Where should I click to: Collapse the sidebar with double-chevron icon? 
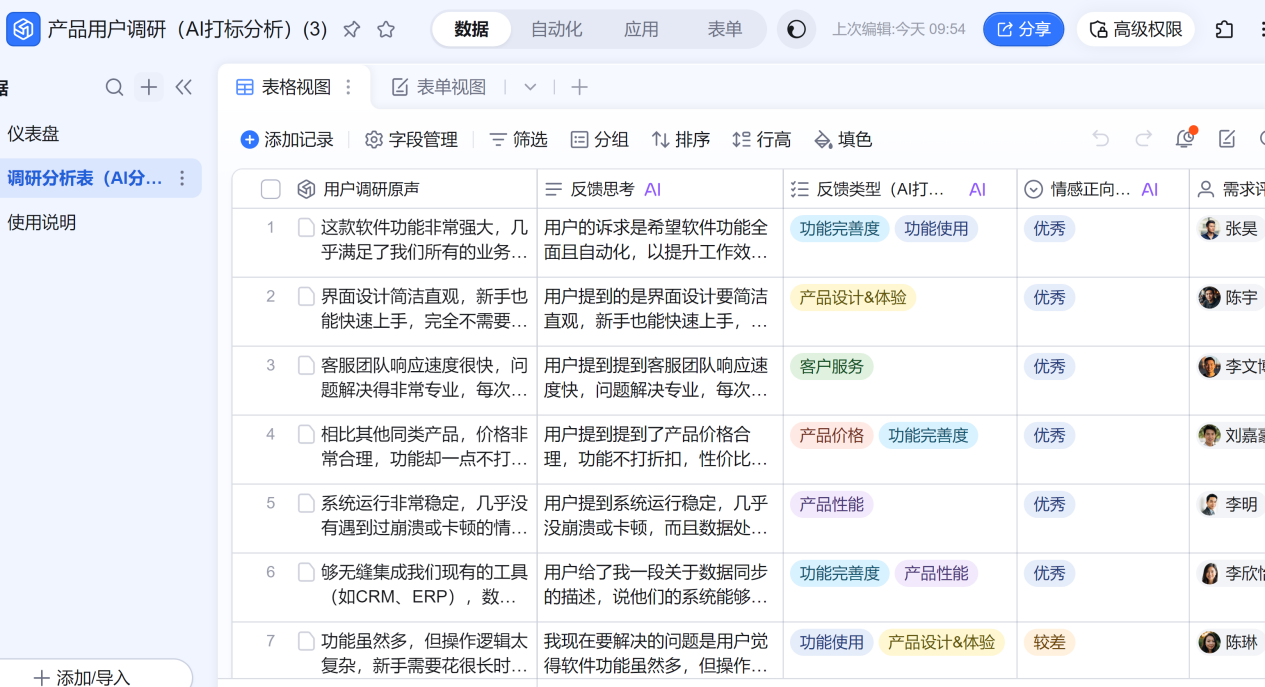point(184,88)
